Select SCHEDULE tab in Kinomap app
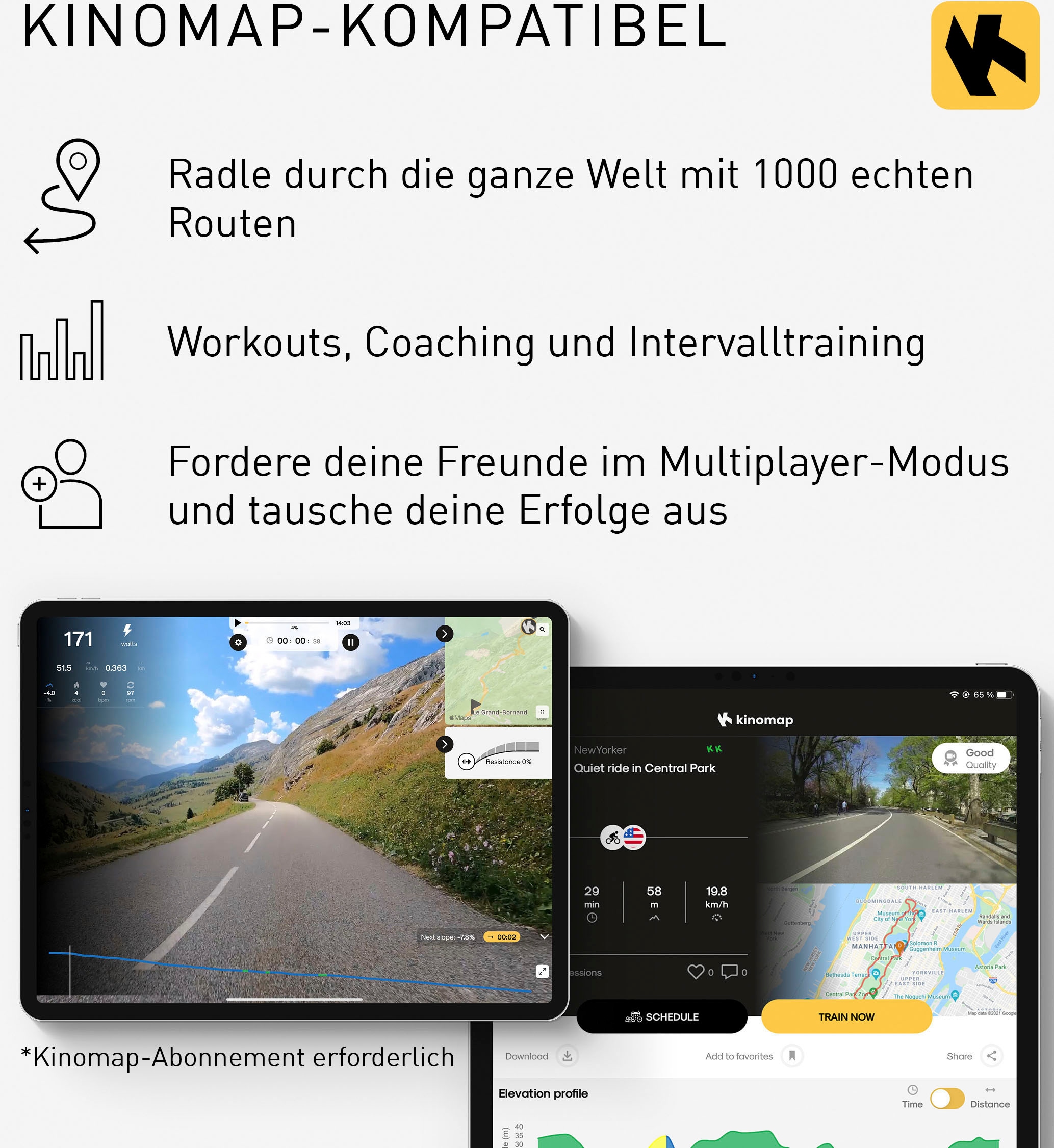 [665, 1017]
